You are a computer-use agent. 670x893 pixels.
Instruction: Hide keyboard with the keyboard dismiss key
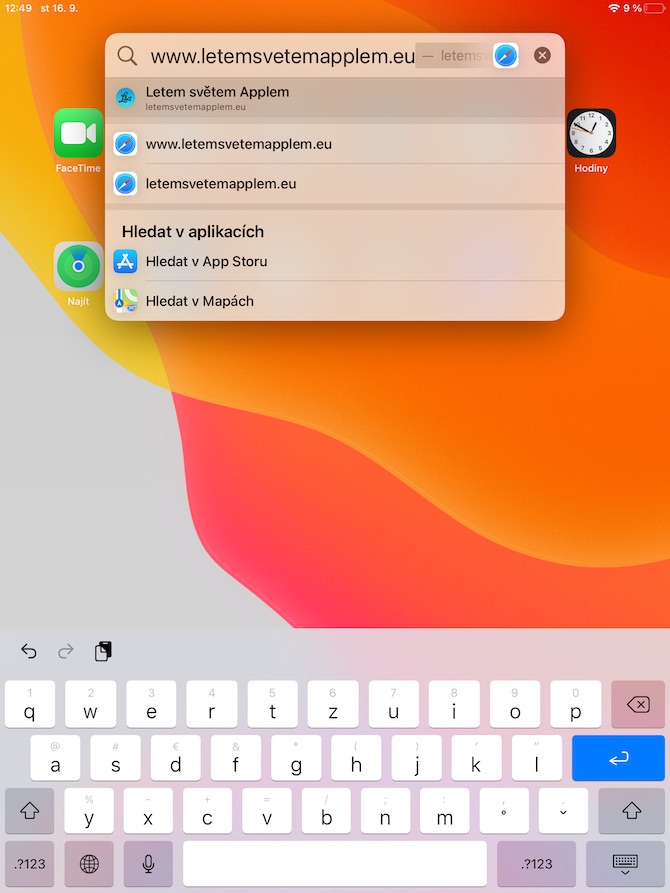click(625, 864)
